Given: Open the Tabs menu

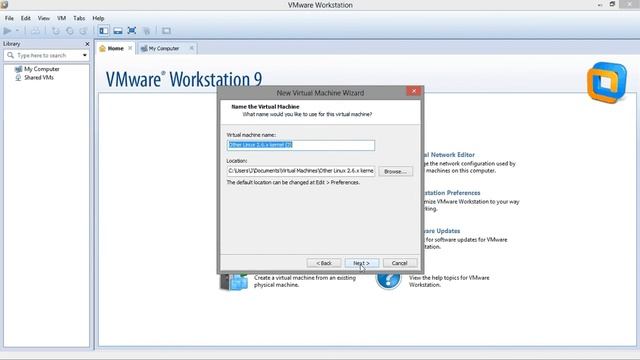Looking at the screenshot, I should pos(79,18).
